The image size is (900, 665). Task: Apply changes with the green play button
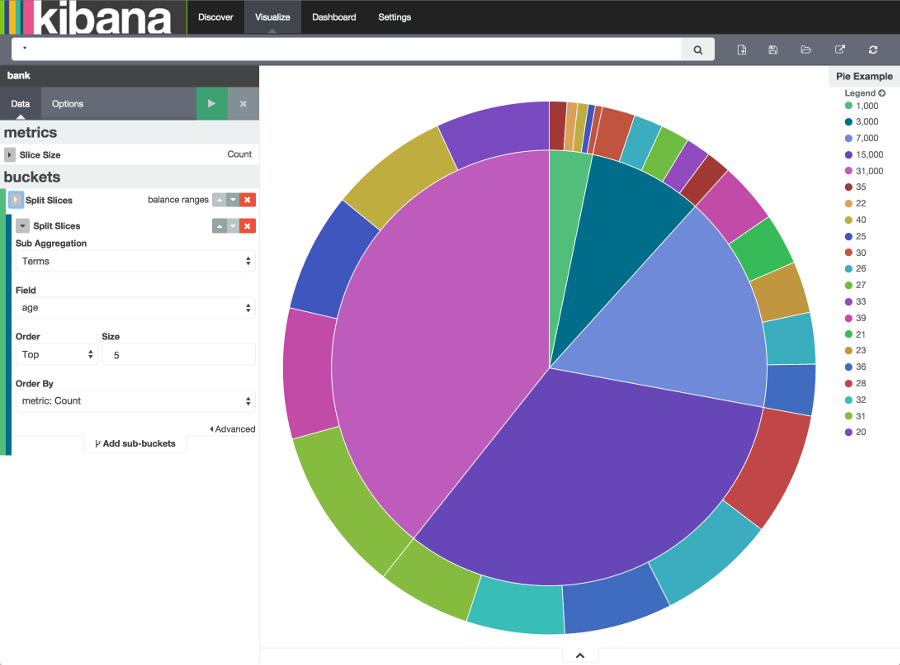pos(211,103)
